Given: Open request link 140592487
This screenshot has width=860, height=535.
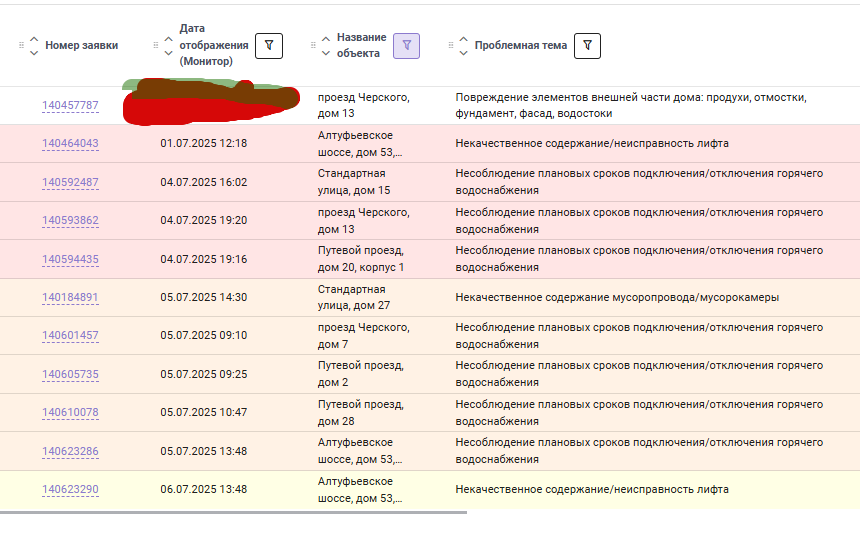Looking at the screenshot, I should 70,182.
